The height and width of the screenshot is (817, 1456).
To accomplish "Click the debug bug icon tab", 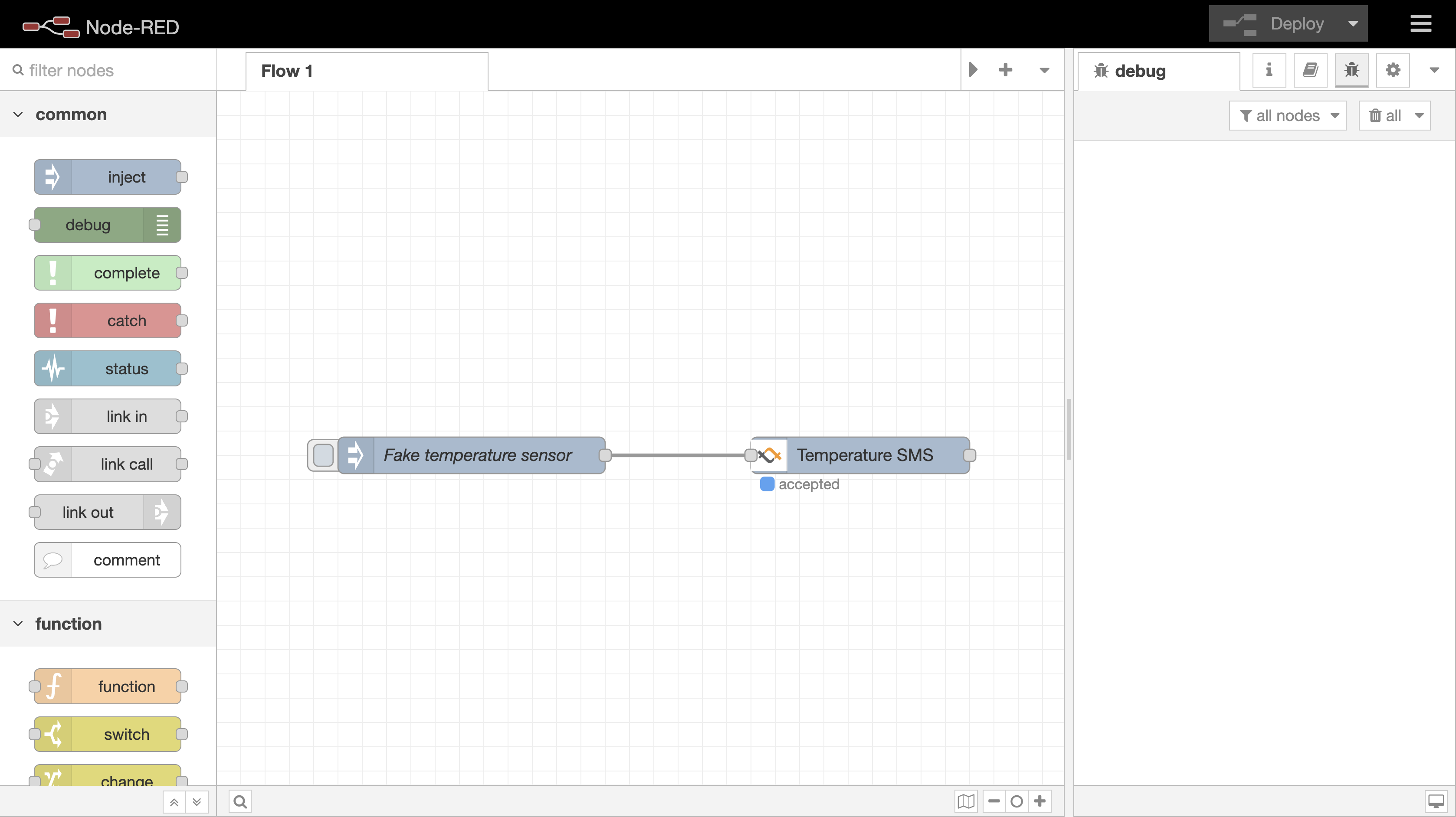I will click(x=1351, y=70).
